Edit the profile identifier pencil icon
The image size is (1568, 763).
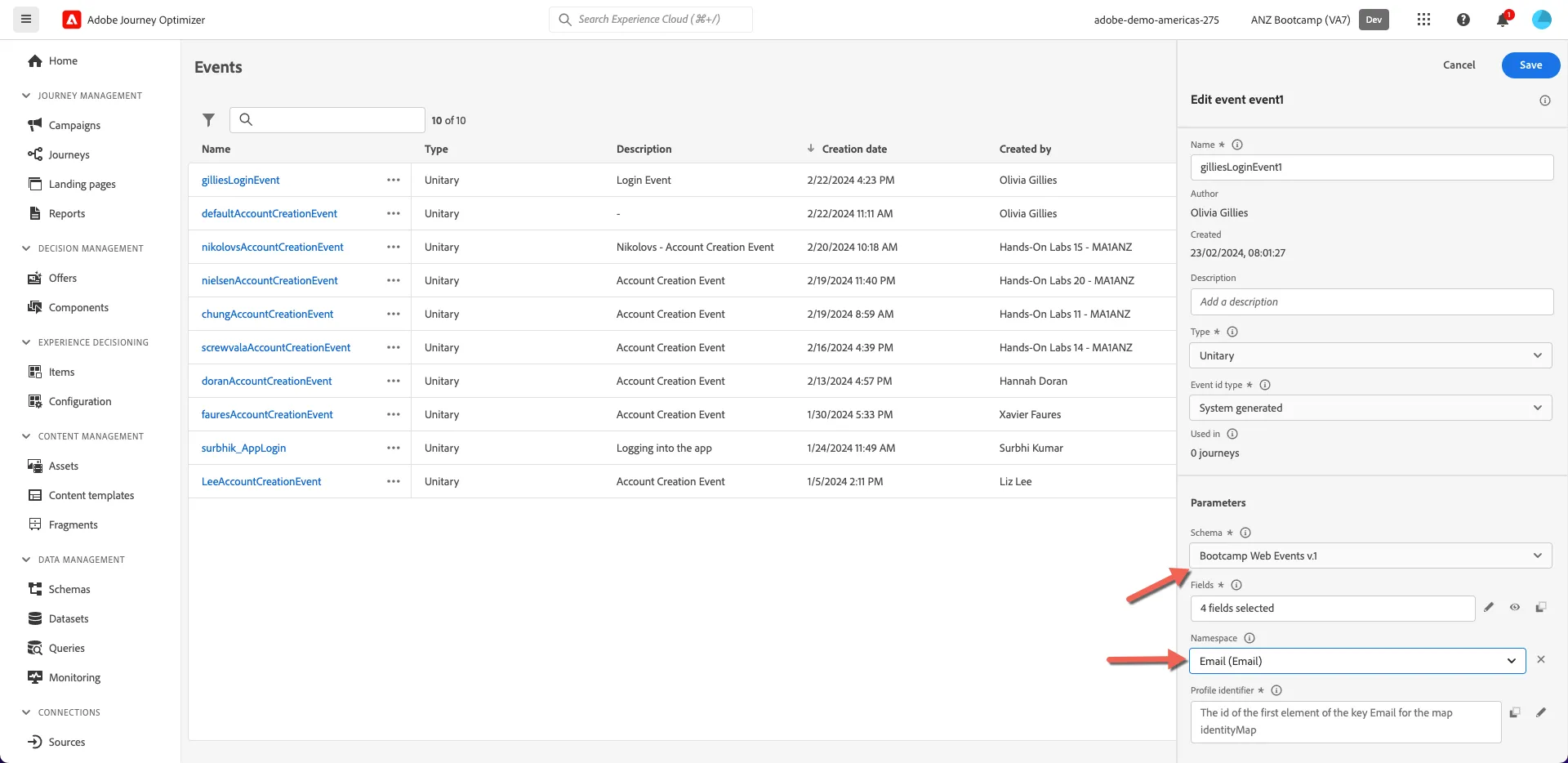click(1541, 712)
